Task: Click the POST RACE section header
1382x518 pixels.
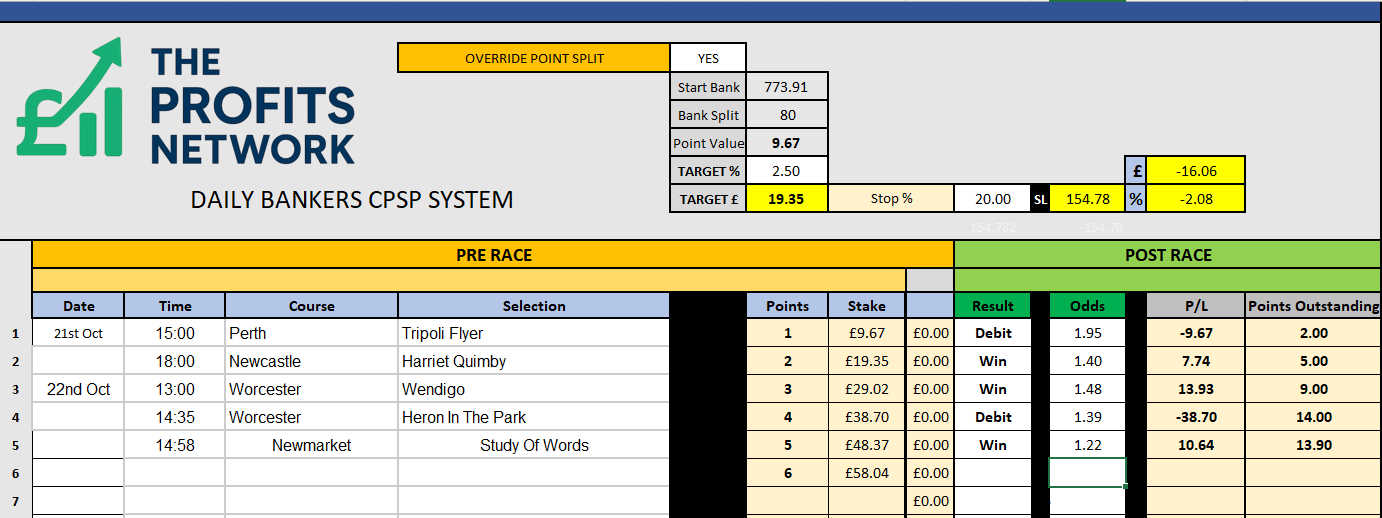Action: (1168, 255)
